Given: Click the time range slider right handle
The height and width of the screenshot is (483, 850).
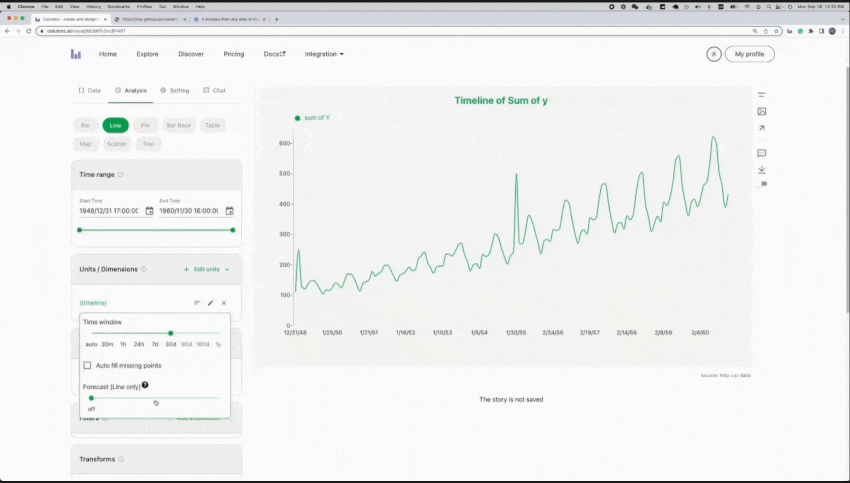Looking at the screenshot, I should click(x=233, y=230).
